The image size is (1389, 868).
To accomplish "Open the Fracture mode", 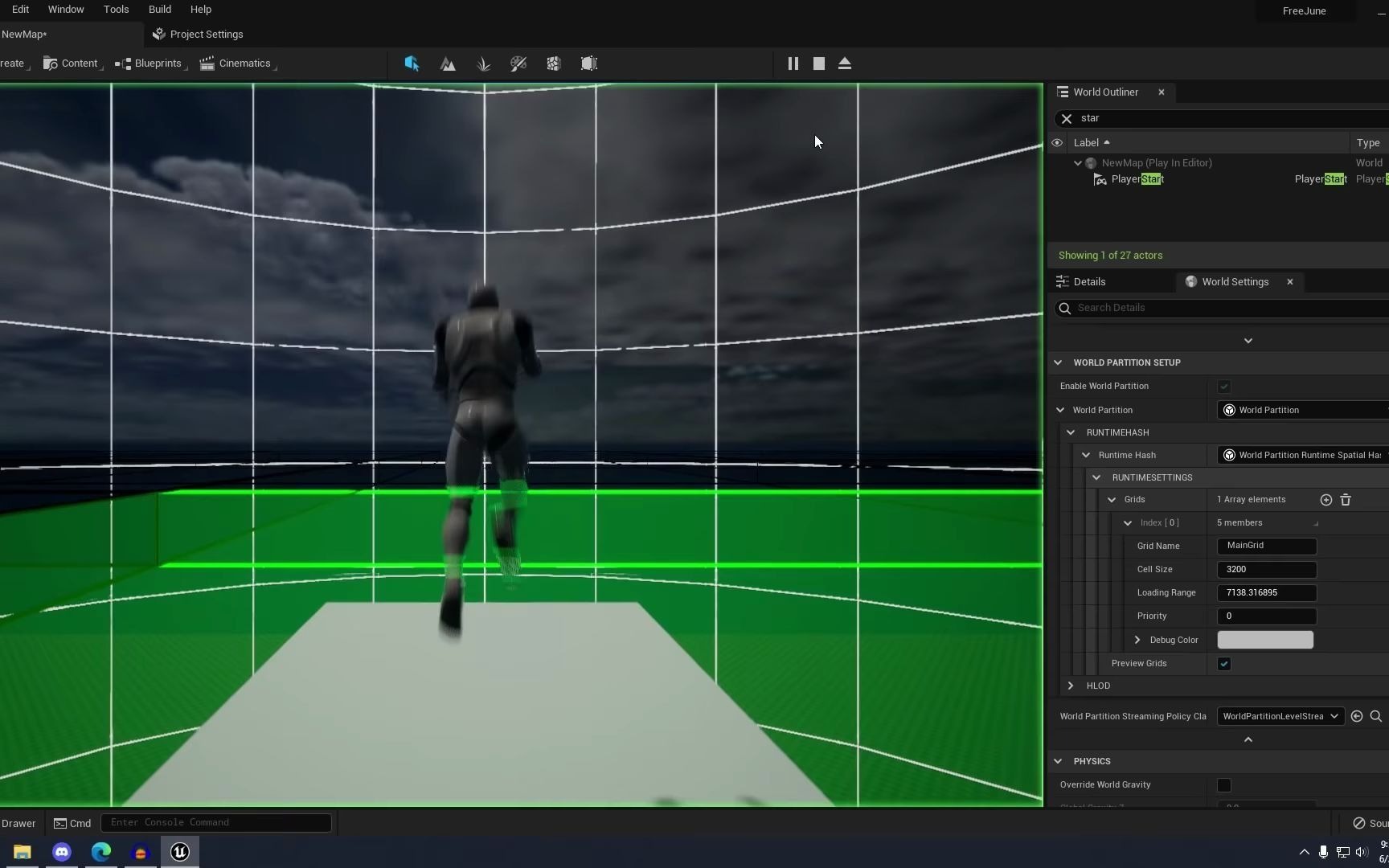I will tap(553, 63).
